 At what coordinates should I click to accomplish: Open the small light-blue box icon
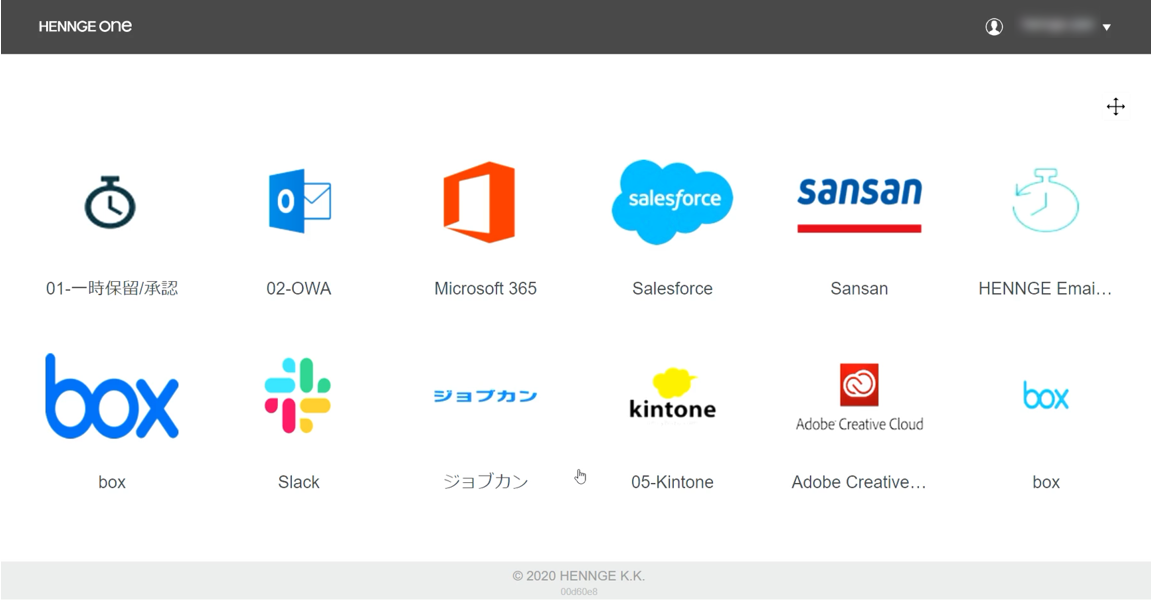click(1046, 395)
